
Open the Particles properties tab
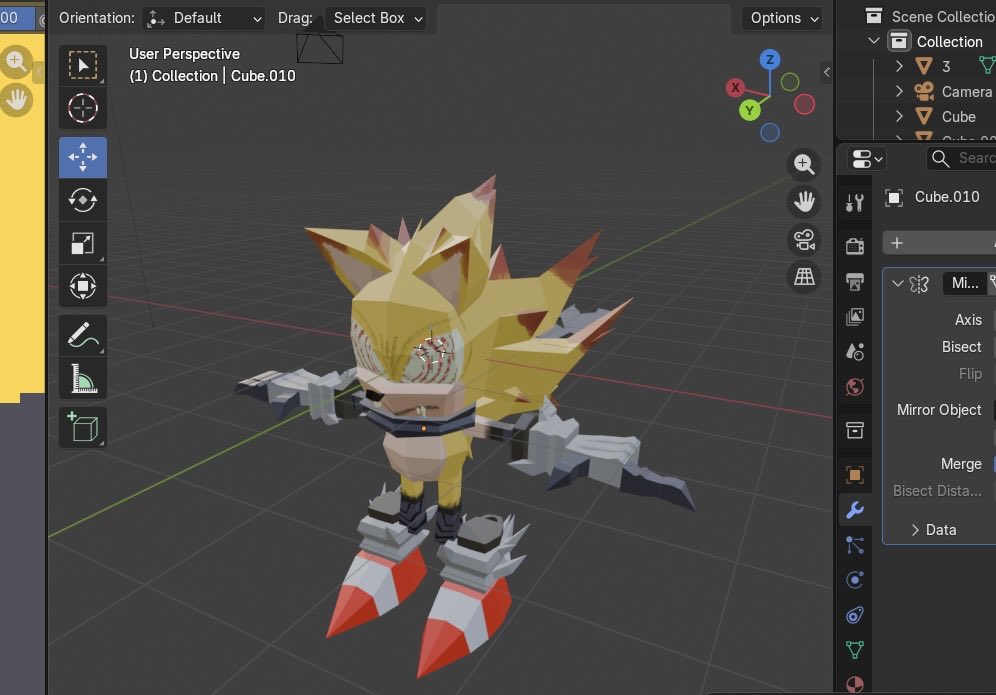point(855,545)
